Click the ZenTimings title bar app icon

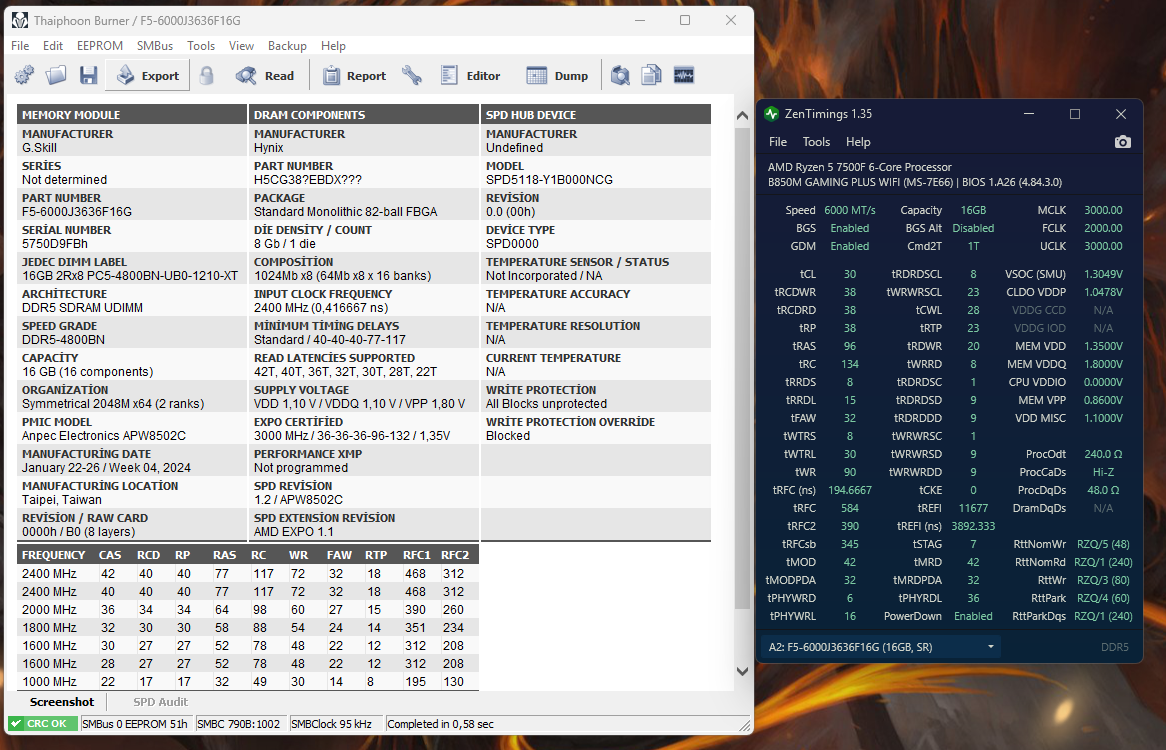tap(771, 114)
